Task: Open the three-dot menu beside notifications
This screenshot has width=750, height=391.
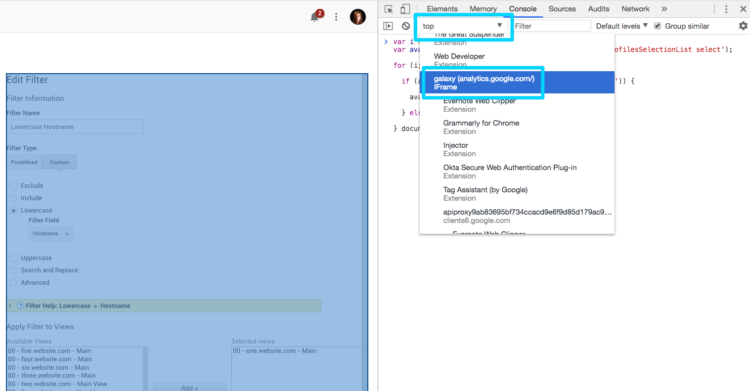Action: [x=336, y=17]
